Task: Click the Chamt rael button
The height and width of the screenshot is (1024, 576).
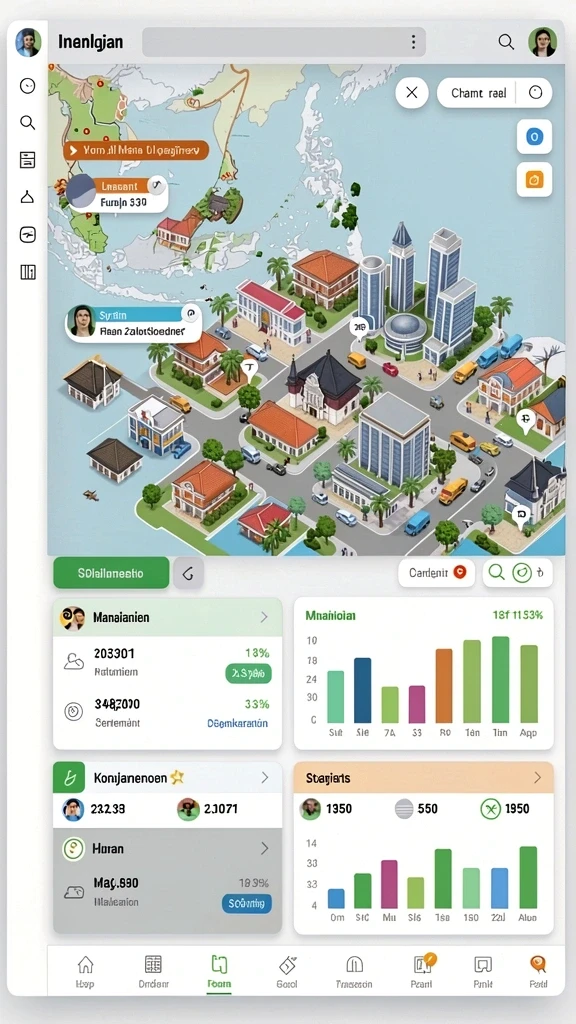Action: click(479, 93)
